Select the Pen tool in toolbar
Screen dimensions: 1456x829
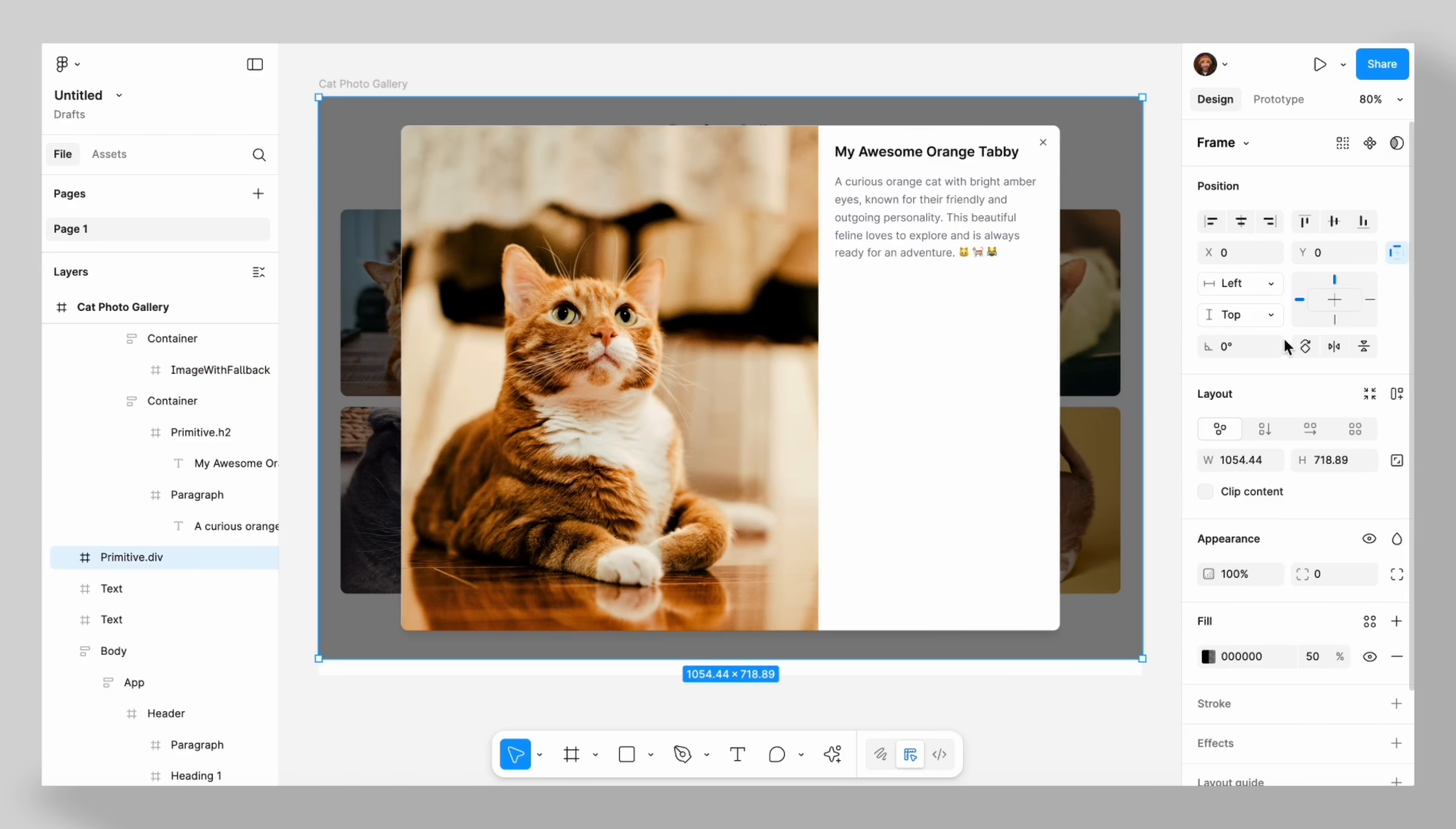click(682, 755)
